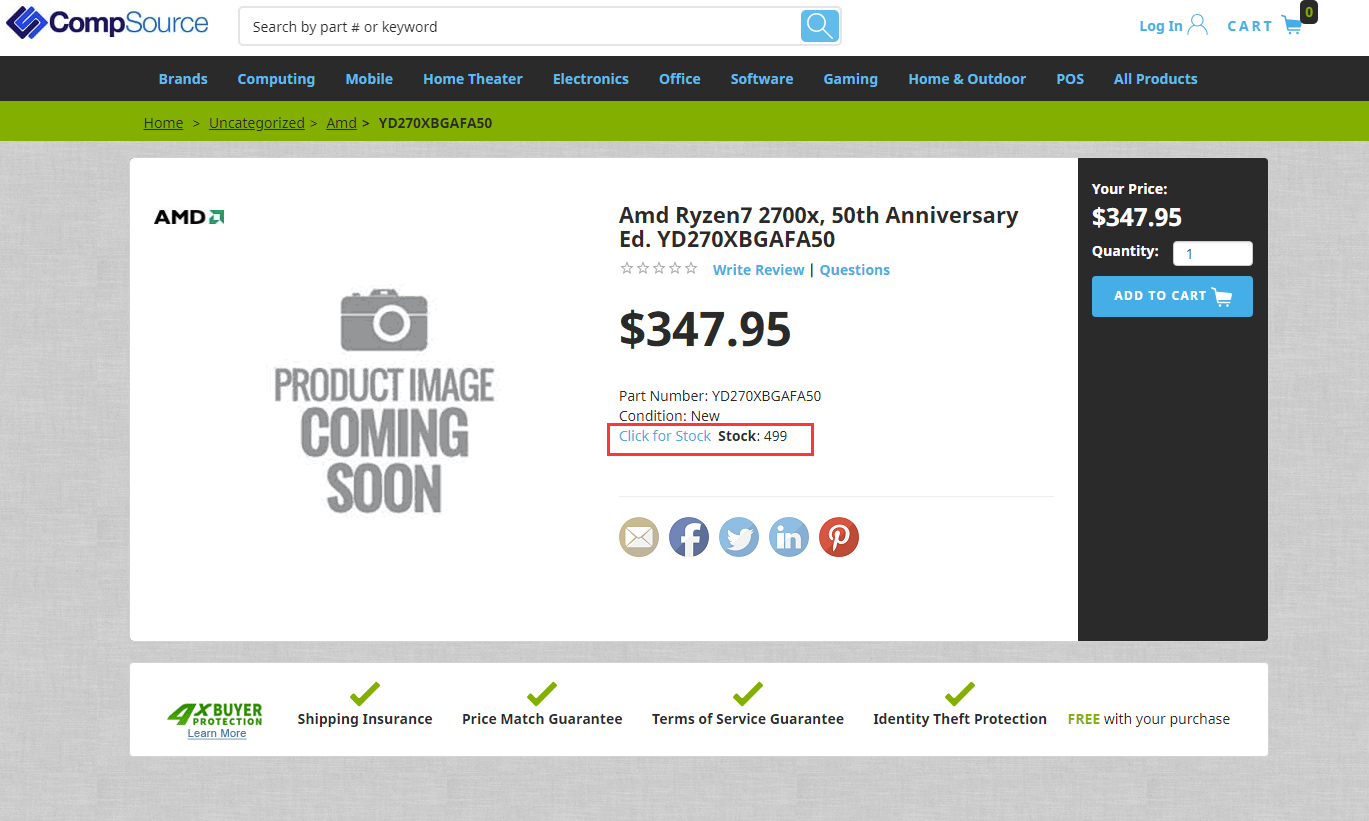
Task: Click the CompSource logo
Action: [x=107, y=23]
